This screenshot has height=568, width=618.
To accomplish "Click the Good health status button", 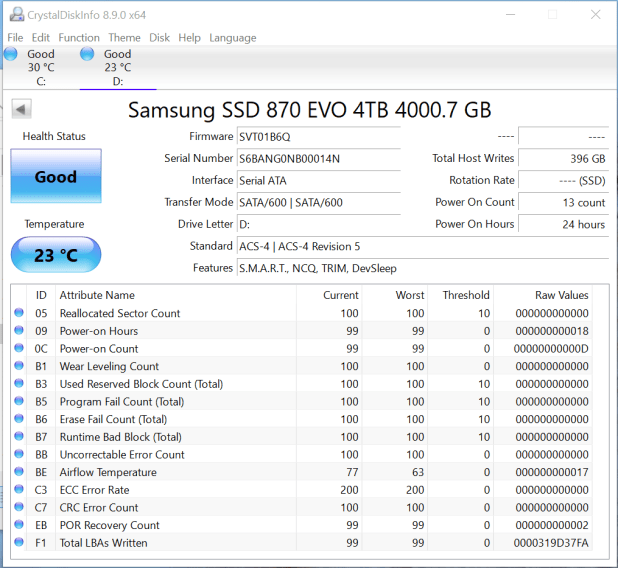I will (56, 176).
